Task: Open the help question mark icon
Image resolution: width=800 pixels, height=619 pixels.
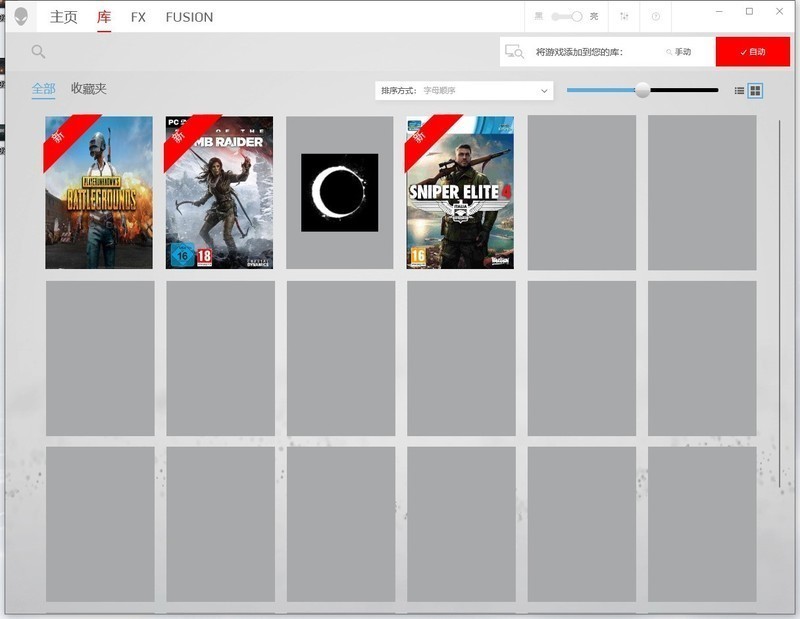Action: tap(656, 17)
